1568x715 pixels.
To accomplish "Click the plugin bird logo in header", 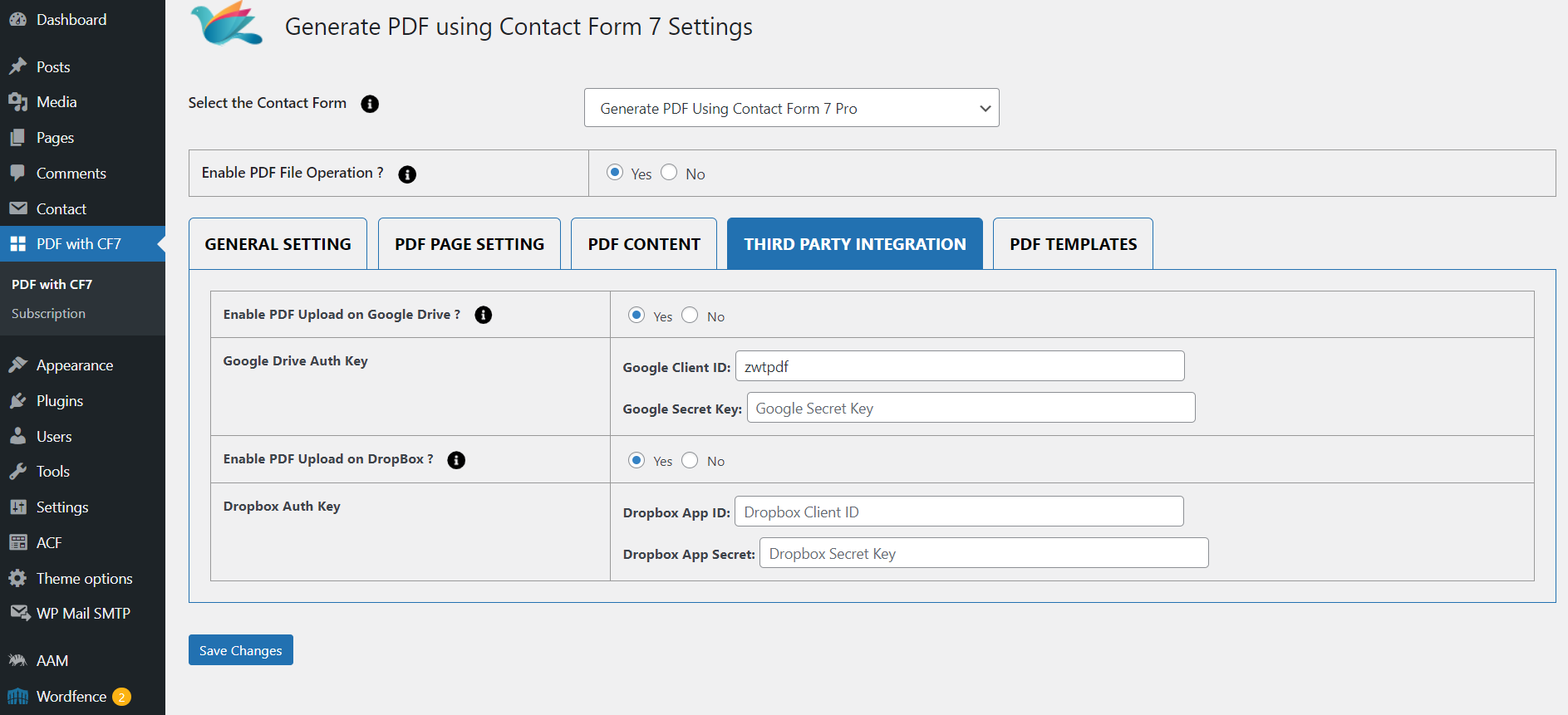I will click(x=226, y=24).
